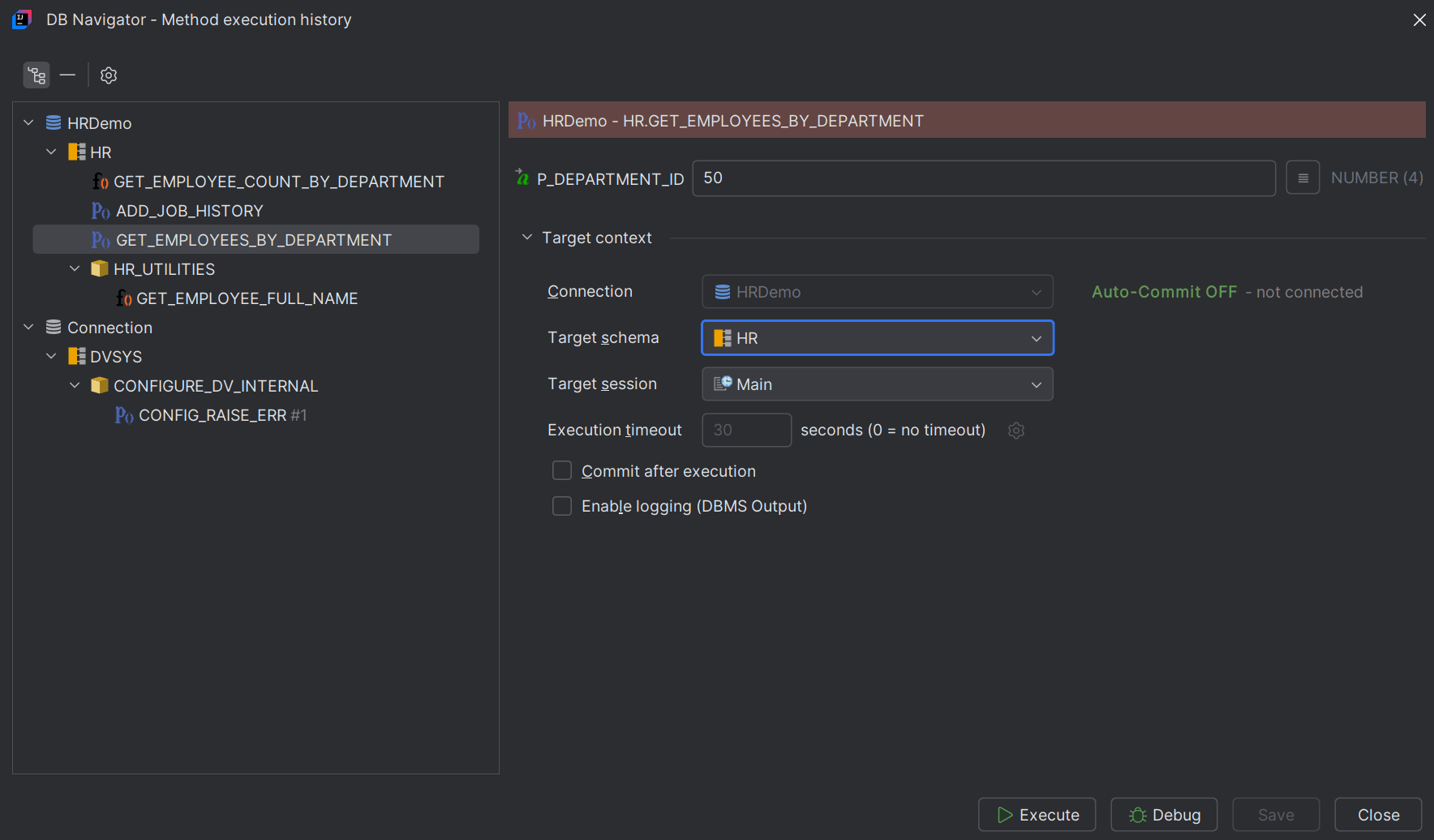The image size is (1434, 840).
Task: Click the HR_UTILITIES package icon
Action: [99, 268]
